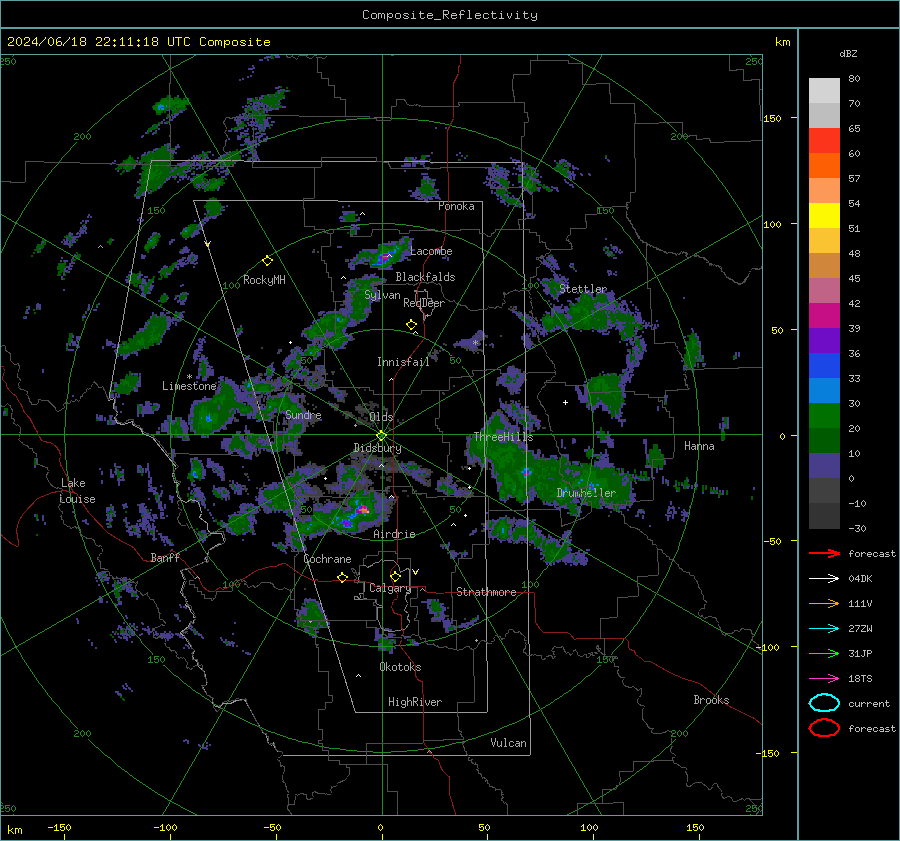The image size is (900, 841).
Task: Click the Okotoks label
Action: [x=400, y=667]
